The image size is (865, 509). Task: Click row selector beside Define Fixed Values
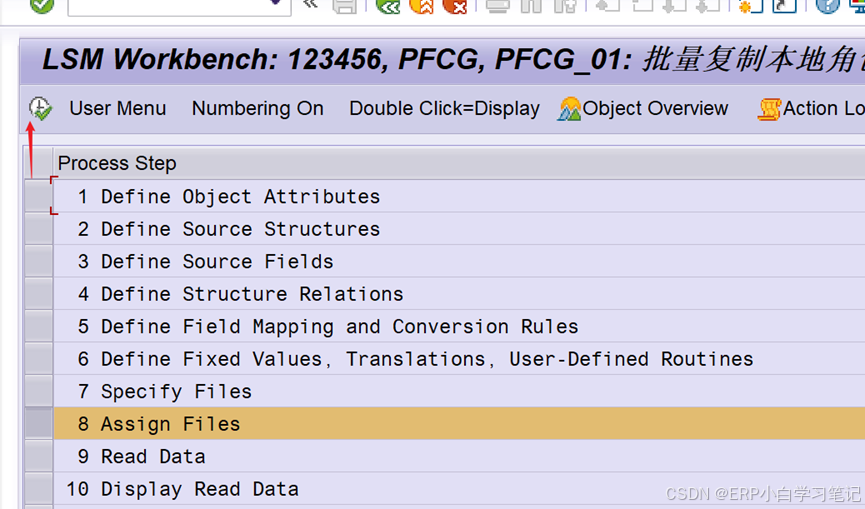point(39,359)
